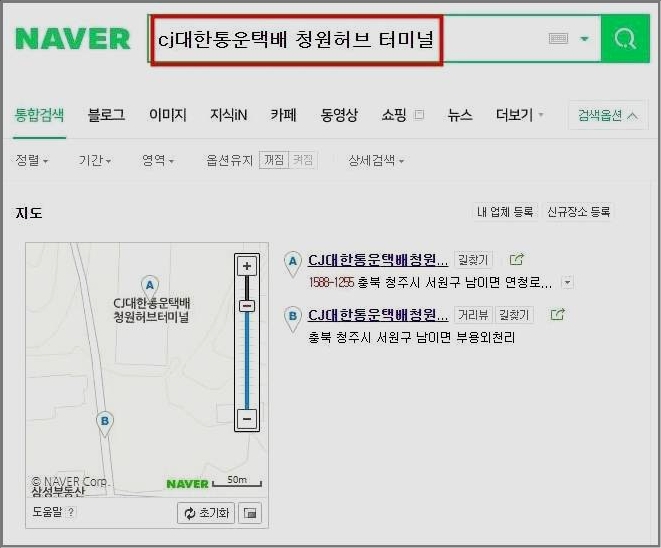The height and width of the screenshot is (548, 661).
Task: Open the on-screen keyboard icon in search box
Action: [559, 39]
